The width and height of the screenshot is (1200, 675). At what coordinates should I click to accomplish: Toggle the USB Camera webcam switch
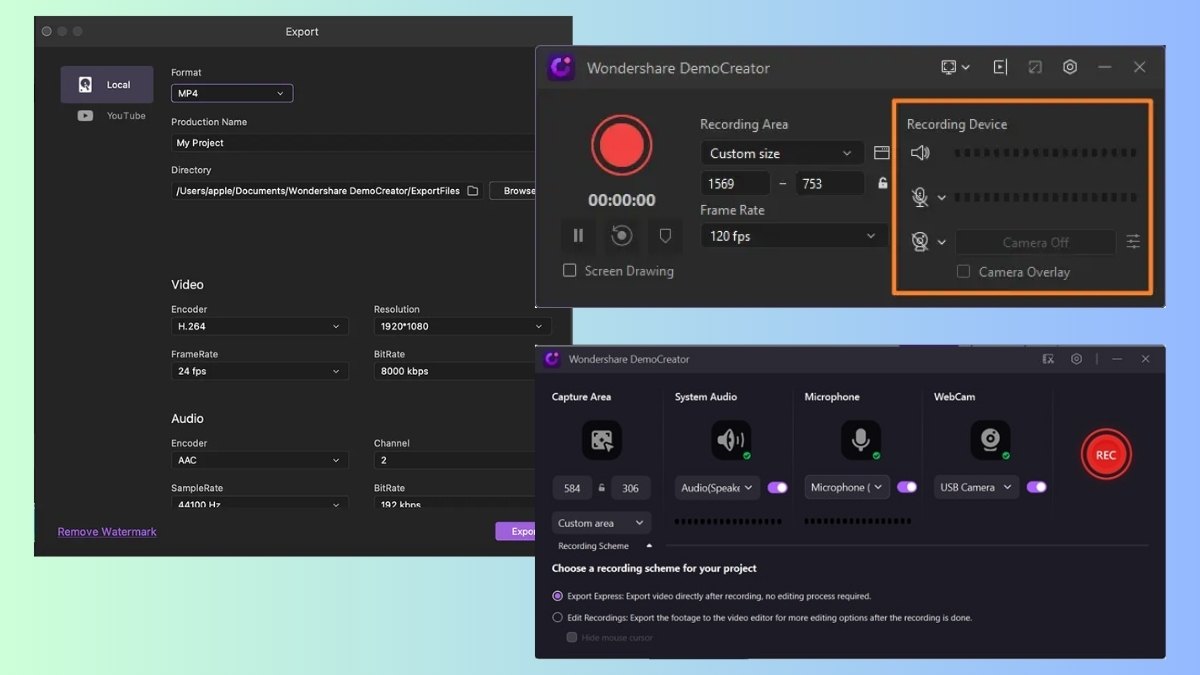pos(1036,487)
